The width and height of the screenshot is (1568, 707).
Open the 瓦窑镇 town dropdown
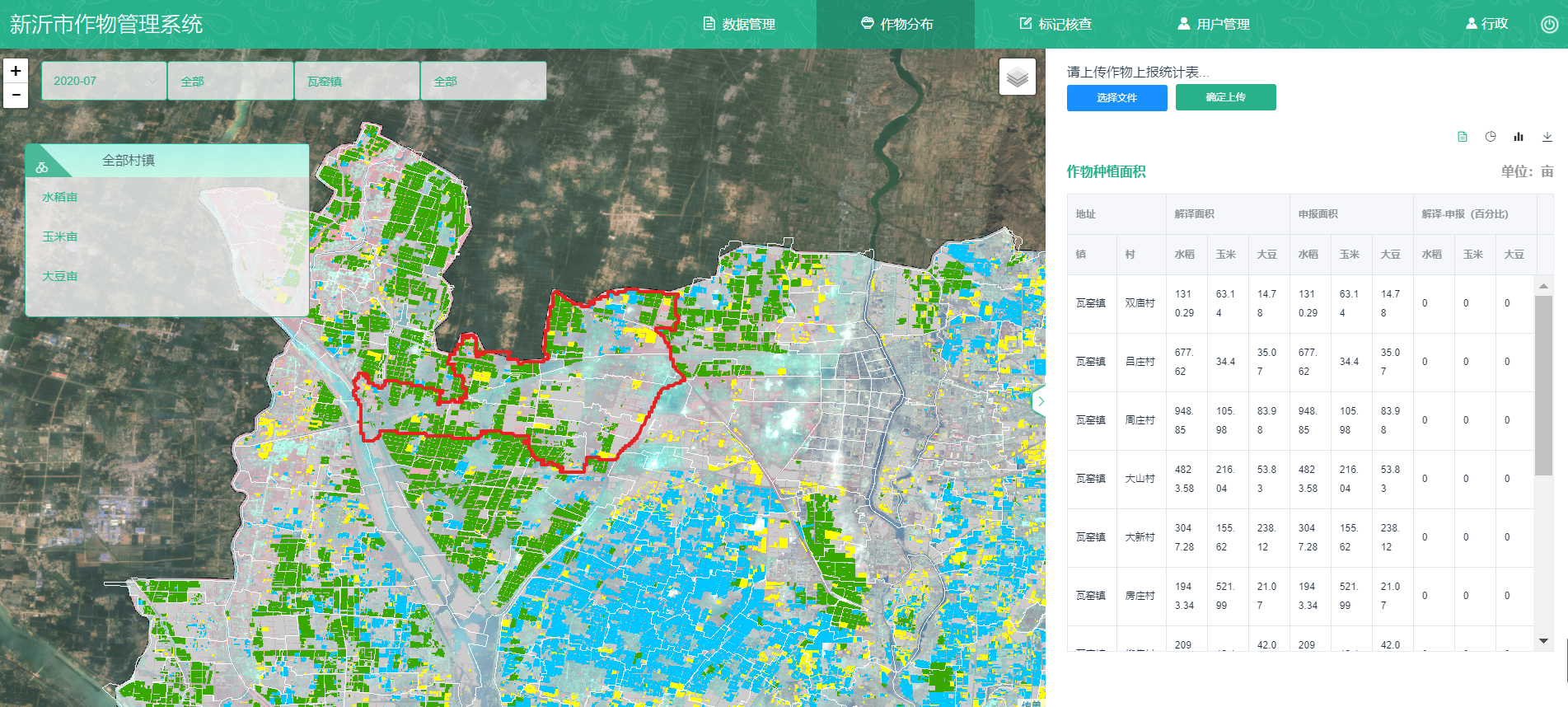coord(357,81)
